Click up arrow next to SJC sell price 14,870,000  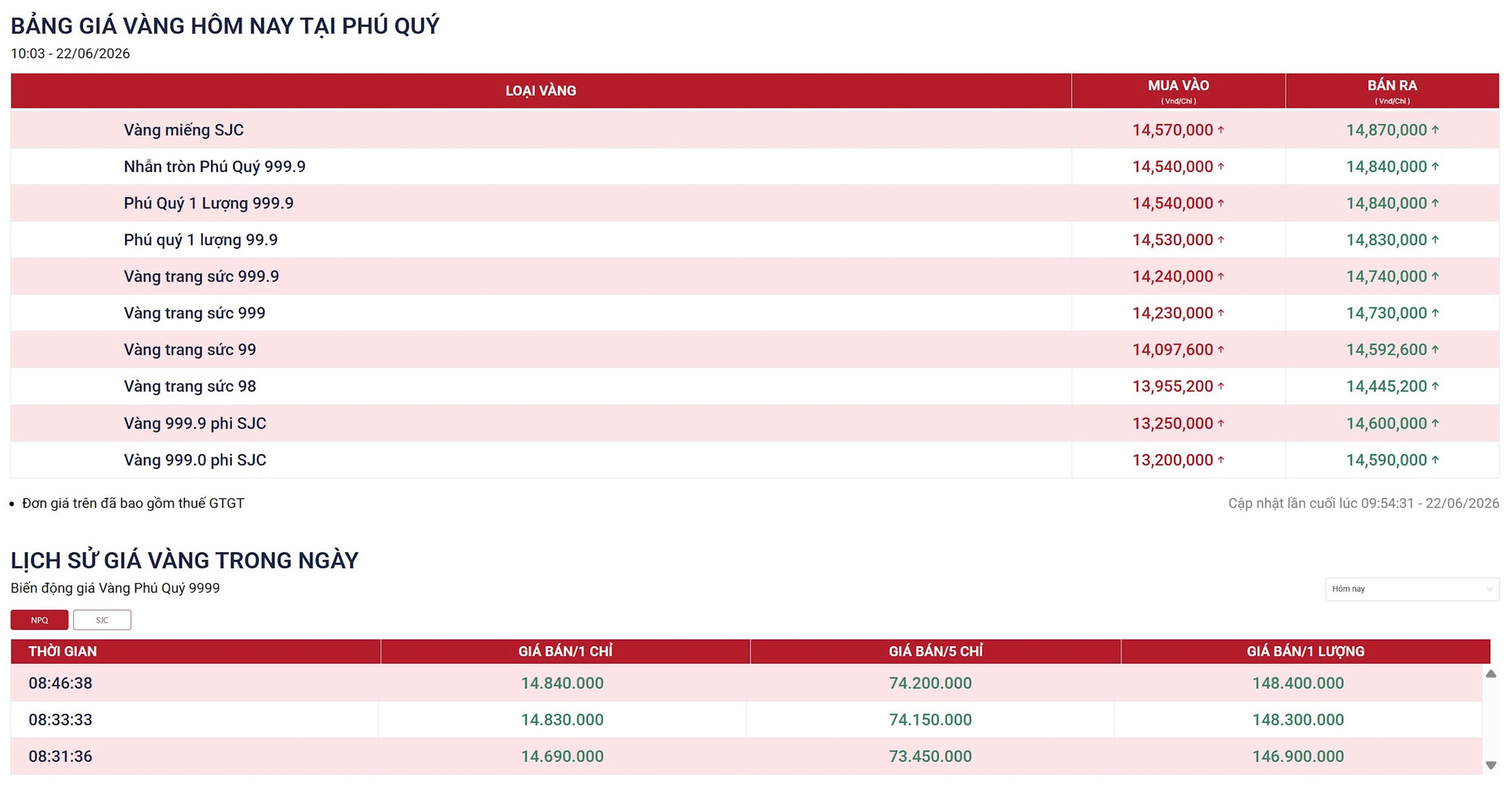click(x=1435, y=130)
